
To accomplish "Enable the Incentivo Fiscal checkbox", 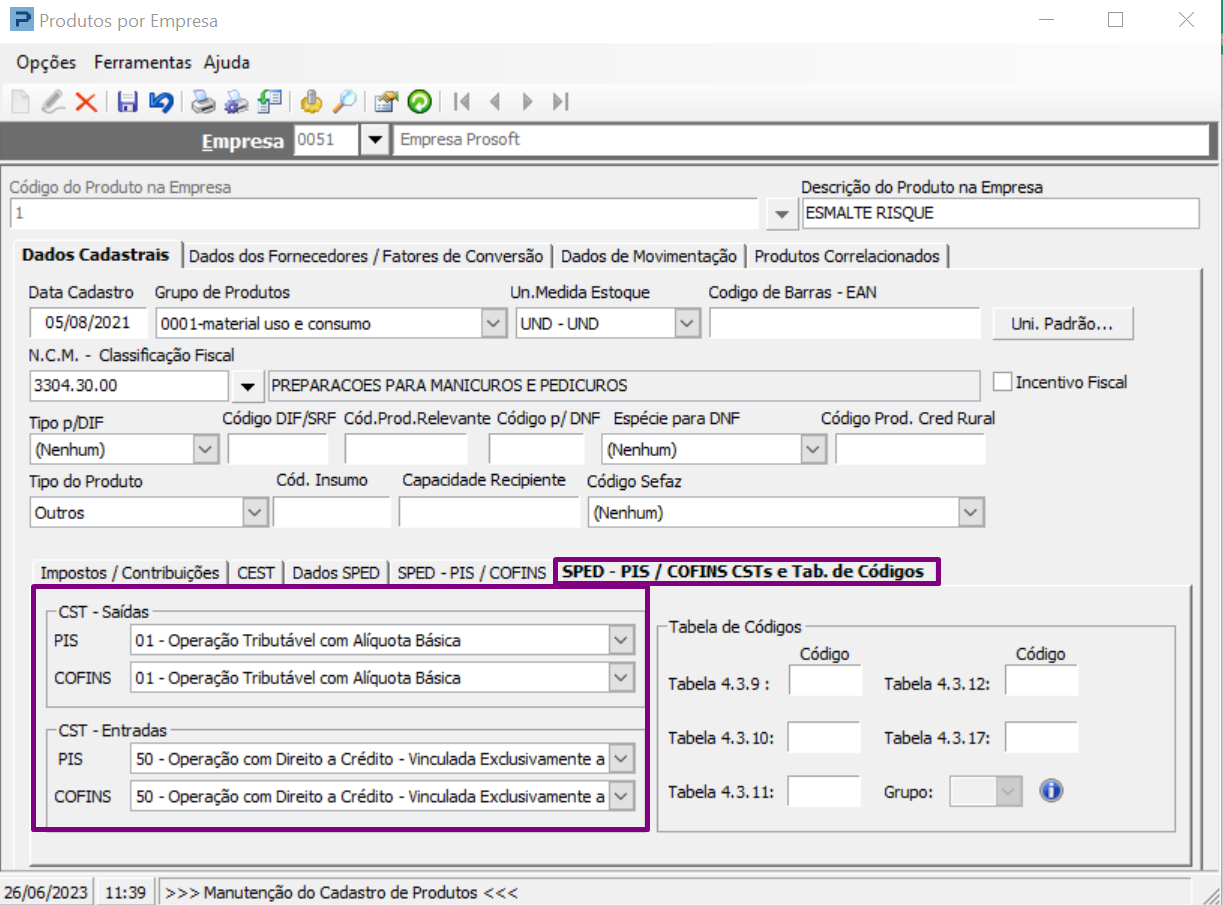I will click(x=1002, y=382).
